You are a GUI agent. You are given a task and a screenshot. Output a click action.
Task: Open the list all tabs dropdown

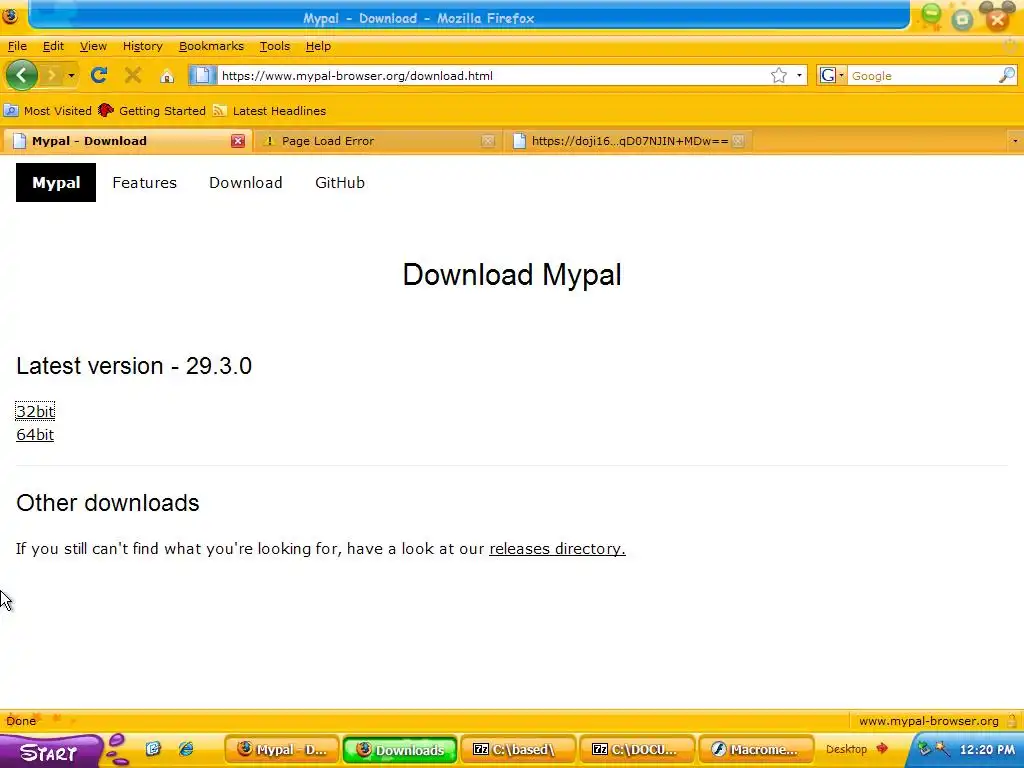(1014, 141)
